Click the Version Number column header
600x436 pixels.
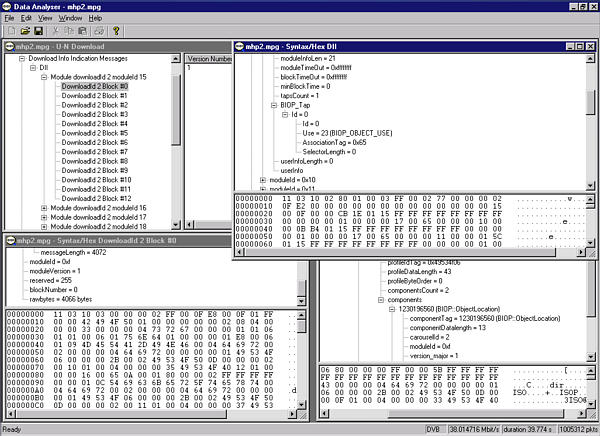(210, 59)
